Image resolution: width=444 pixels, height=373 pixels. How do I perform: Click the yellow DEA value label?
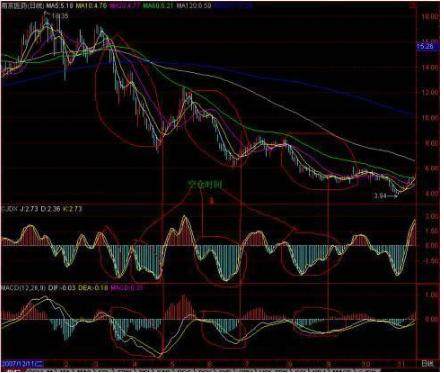(92, 288)
